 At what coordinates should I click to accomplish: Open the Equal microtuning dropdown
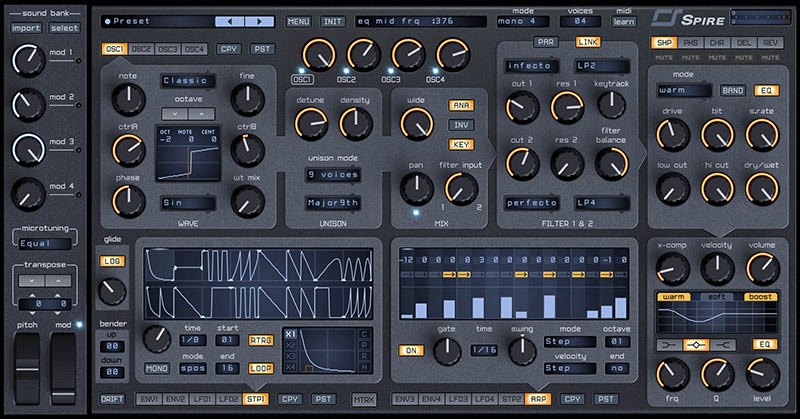coord(45,244)
